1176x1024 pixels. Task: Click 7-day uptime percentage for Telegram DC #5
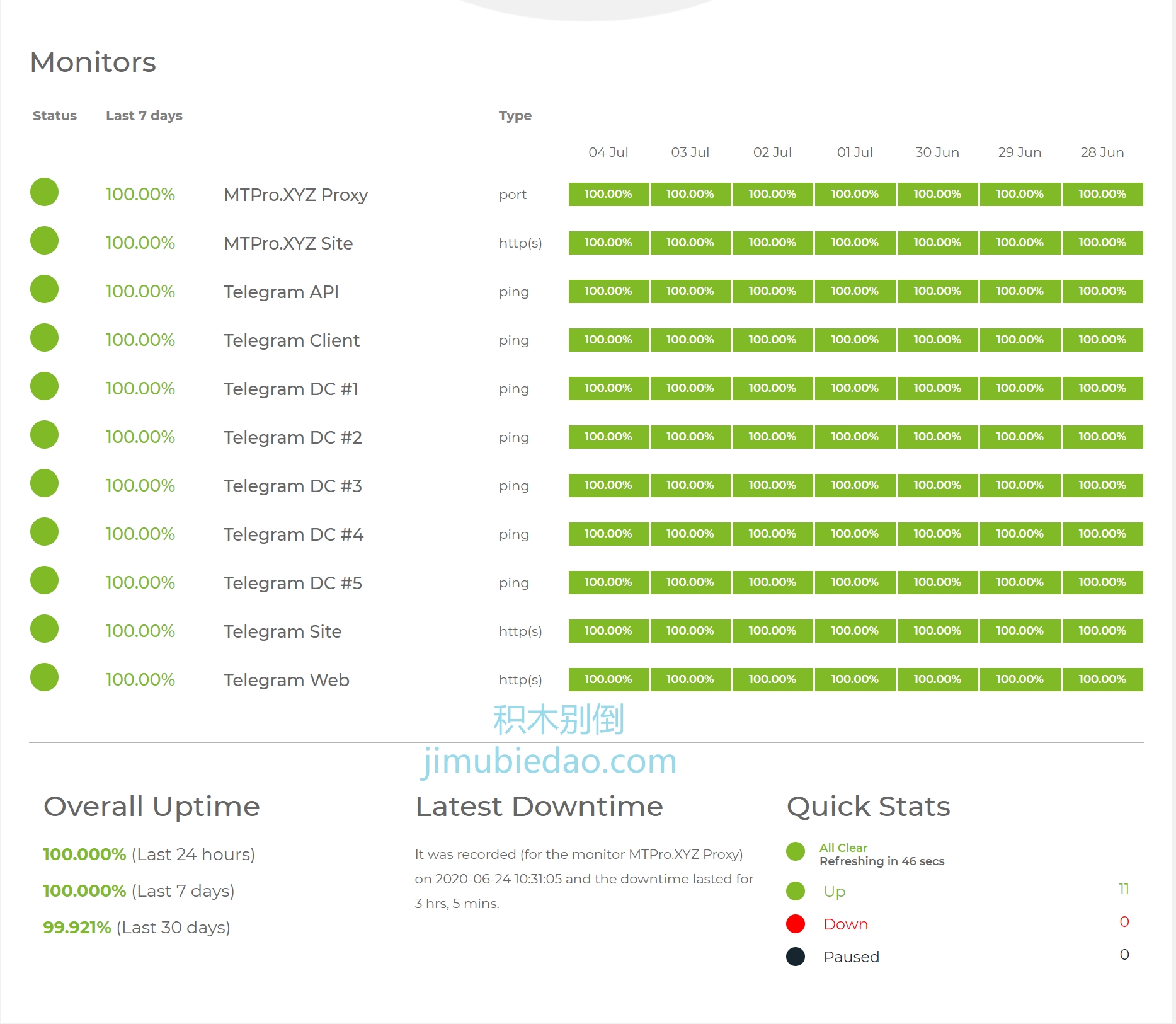pos(140,582)
